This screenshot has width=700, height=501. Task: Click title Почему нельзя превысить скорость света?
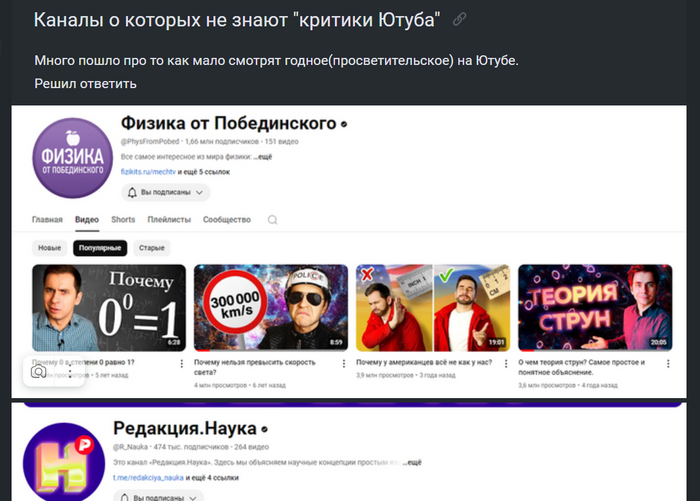[255, 367]
